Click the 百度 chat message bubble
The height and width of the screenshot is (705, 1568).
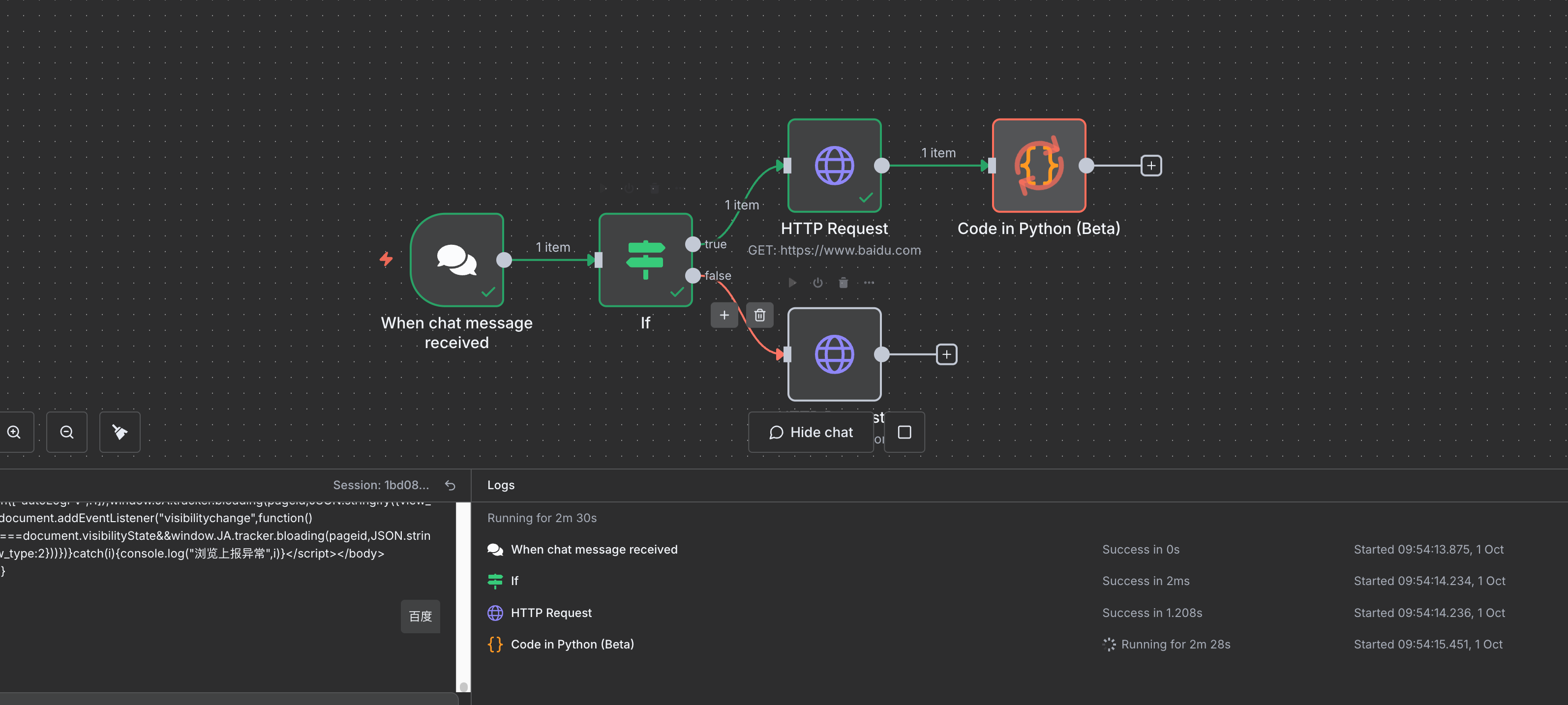420,616
